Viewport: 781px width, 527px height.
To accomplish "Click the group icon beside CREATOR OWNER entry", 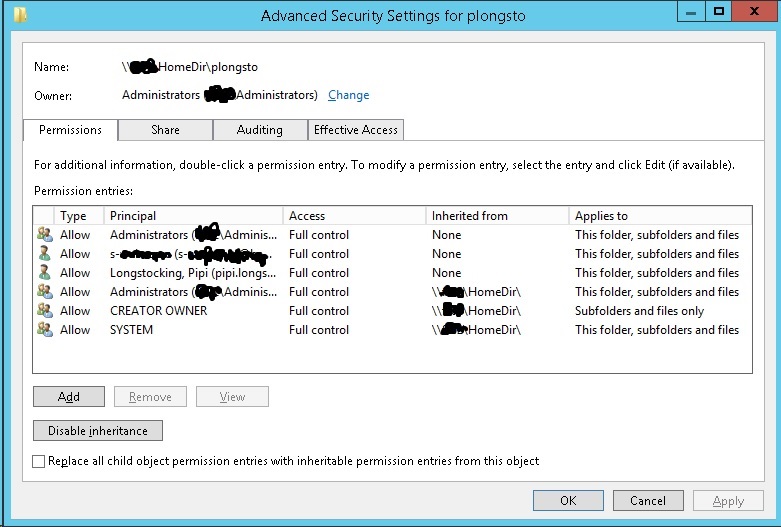I will point(45,310).
